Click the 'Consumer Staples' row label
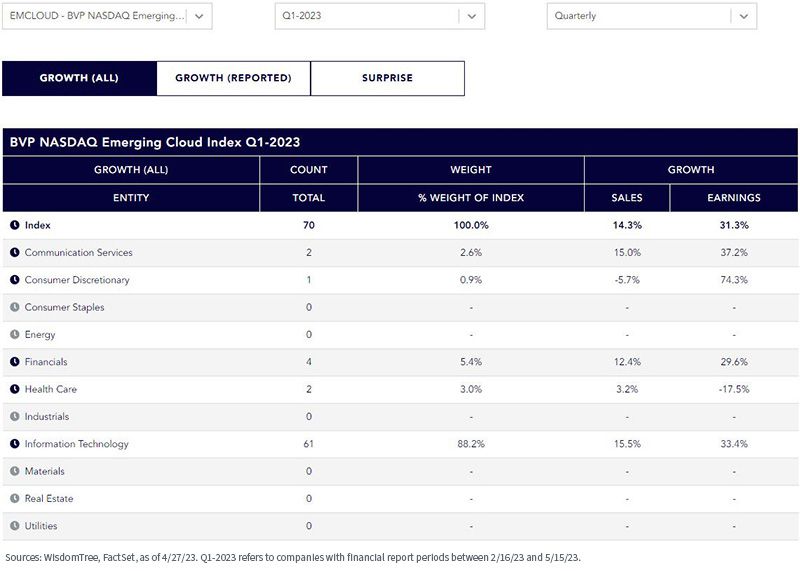Screen dimensions: 800x571 (x=64, y=307)
